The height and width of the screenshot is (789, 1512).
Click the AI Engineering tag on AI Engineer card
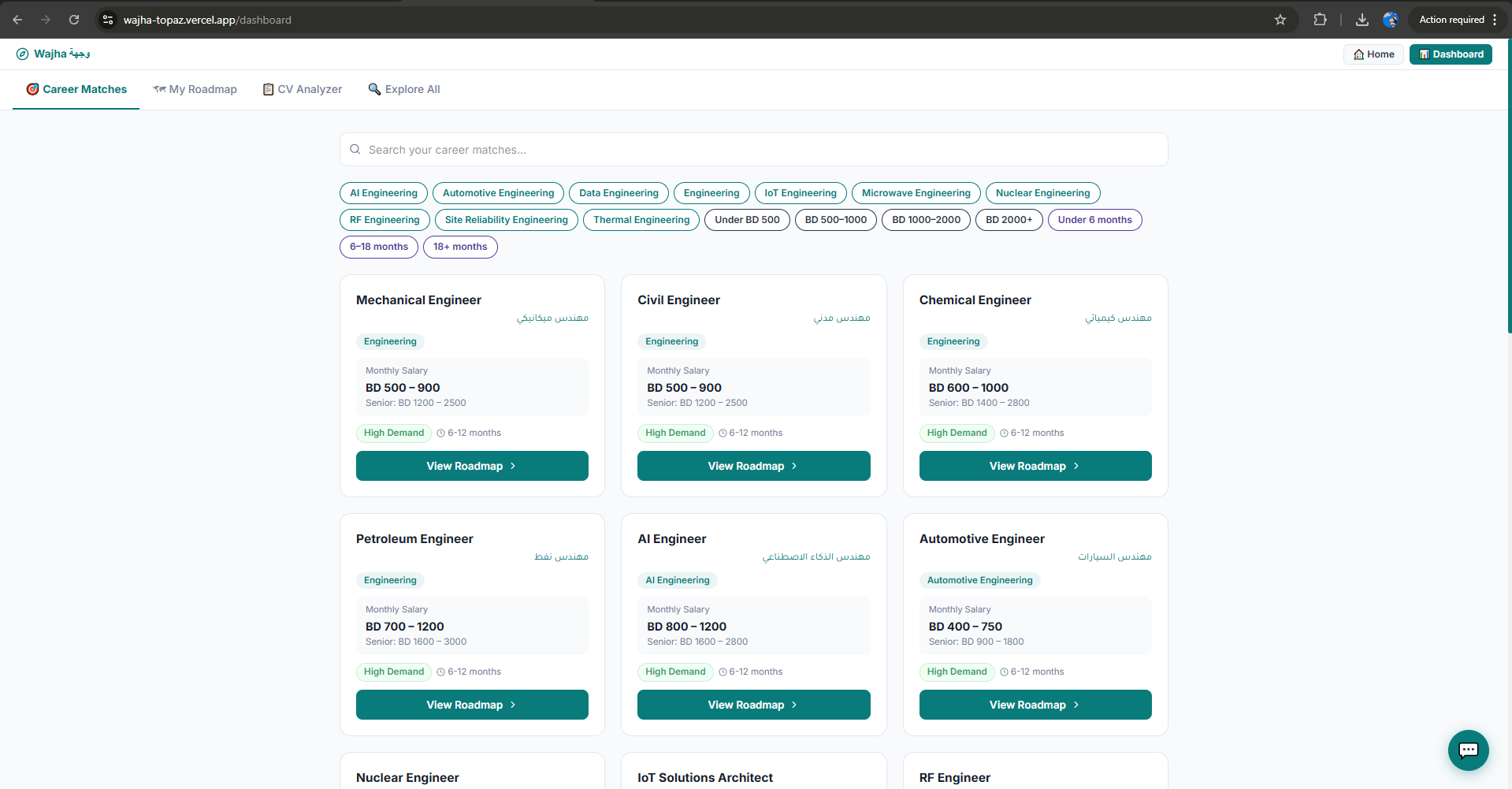(x=678, y=580)
